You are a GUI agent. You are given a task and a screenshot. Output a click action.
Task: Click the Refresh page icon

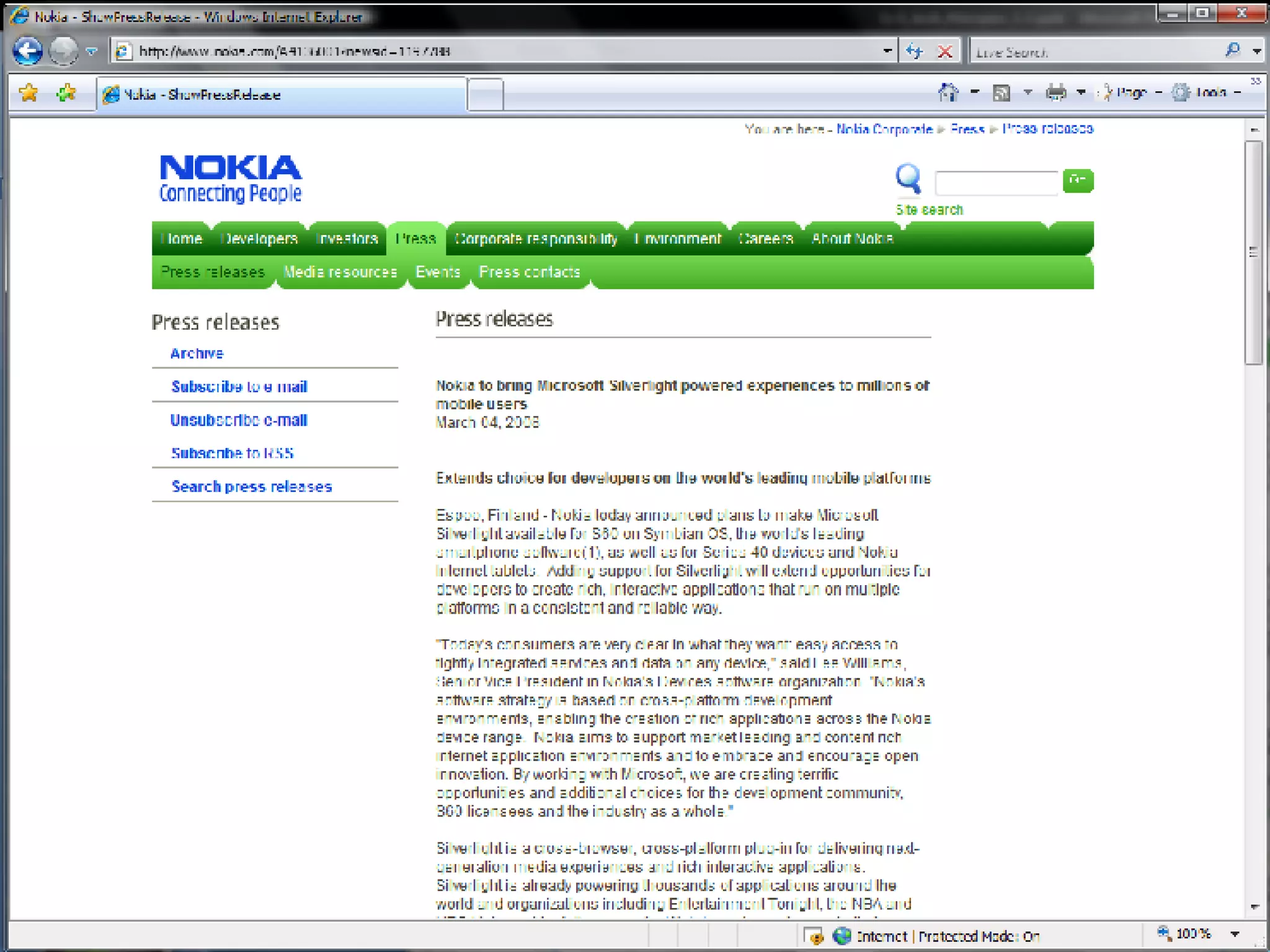point(915,51)
